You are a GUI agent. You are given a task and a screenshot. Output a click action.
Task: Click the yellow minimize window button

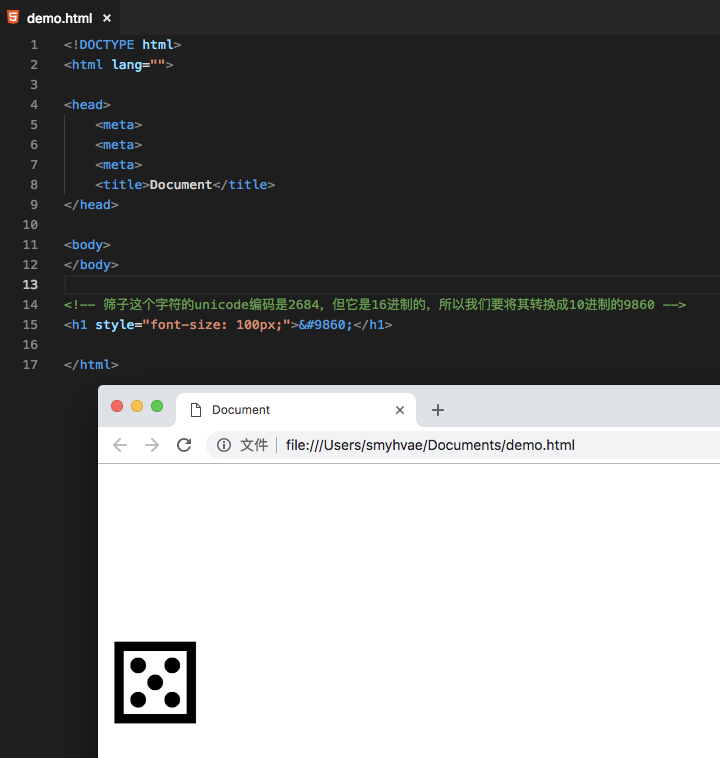pyautogui.click(x=137, y=406)
